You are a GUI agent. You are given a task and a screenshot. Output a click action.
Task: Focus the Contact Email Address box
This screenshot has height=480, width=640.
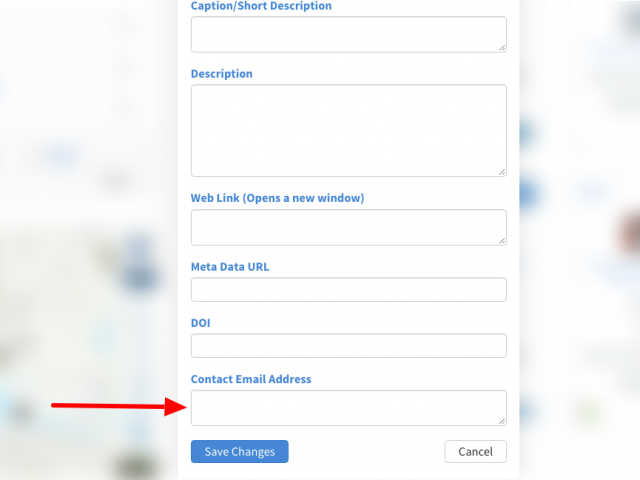[349, 408]
